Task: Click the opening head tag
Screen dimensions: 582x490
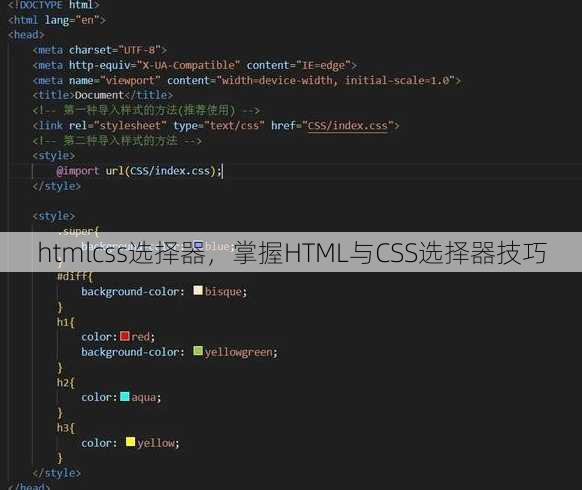Action: coord(26,35)
